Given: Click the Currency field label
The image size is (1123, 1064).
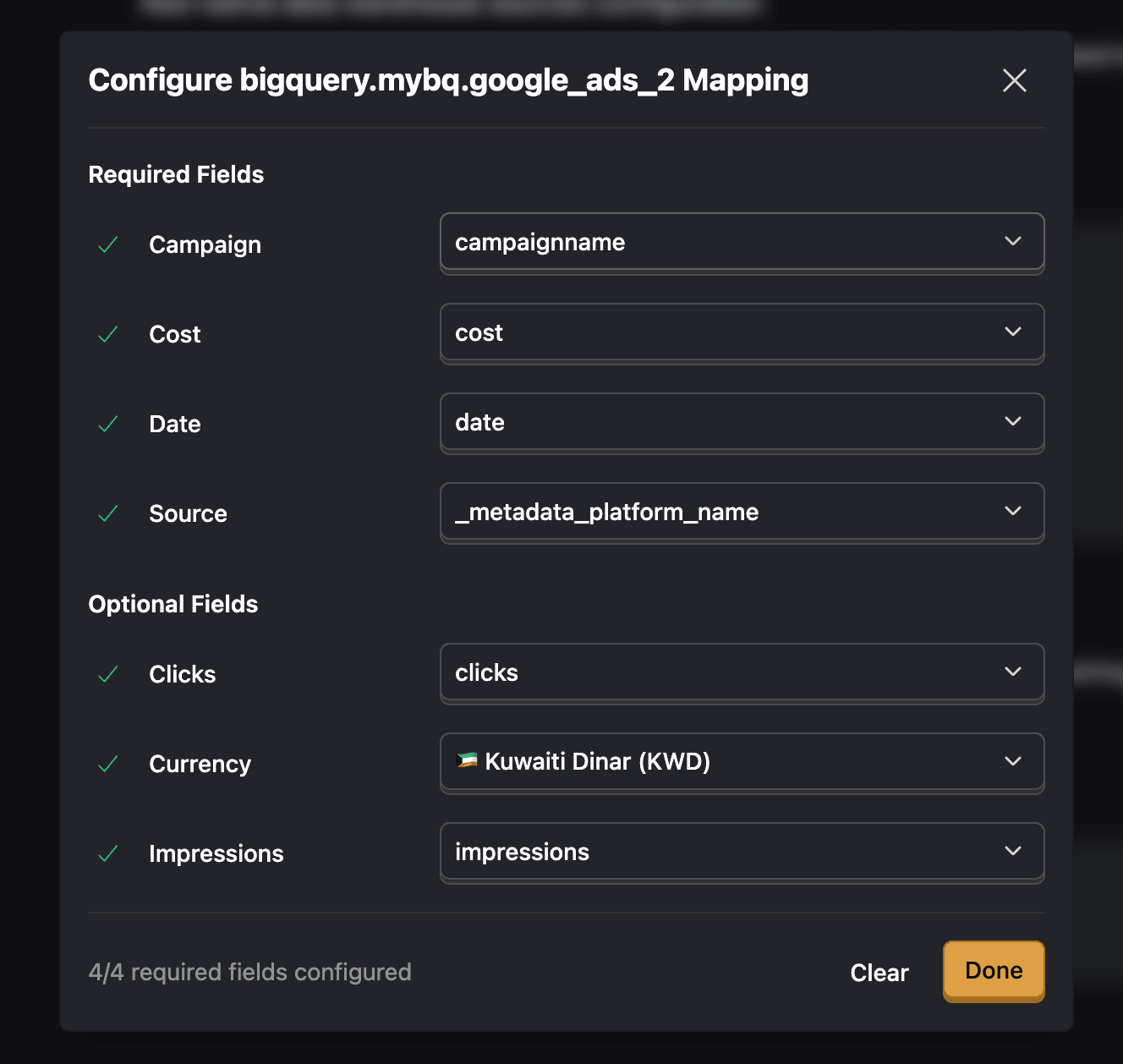Looking at the screenshot, I should point(200,765).
